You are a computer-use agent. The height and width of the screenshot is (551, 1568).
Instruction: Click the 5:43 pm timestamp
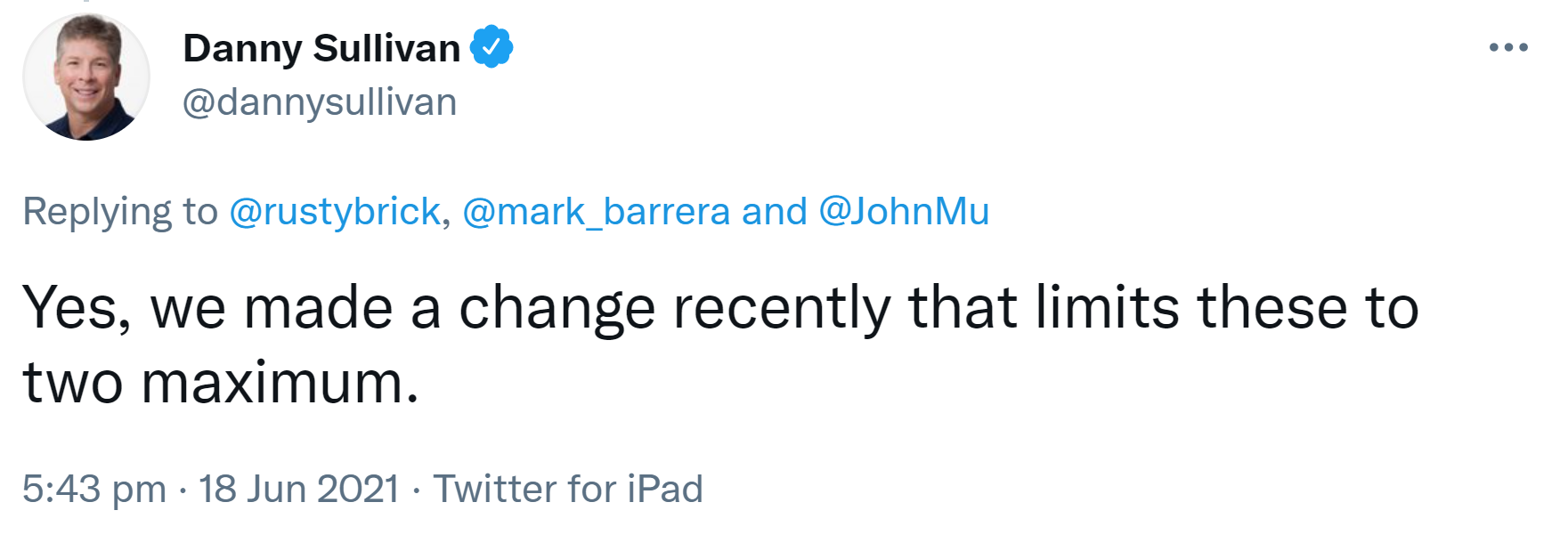[94, 489]
